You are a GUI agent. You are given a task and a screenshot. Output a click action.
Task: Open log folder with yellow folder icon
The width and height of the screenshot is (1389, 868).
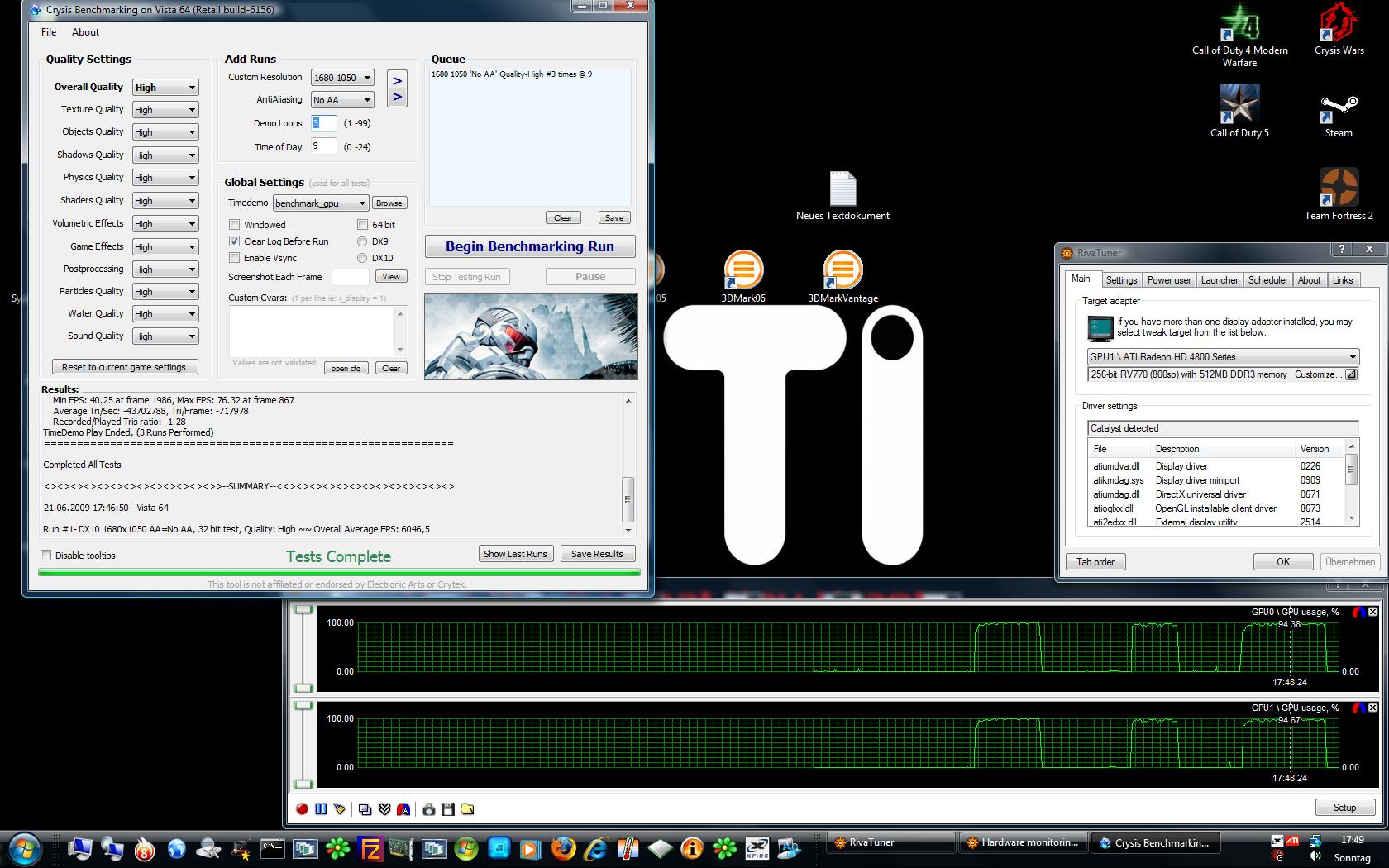pyautogui.click(x=467, y=809)
